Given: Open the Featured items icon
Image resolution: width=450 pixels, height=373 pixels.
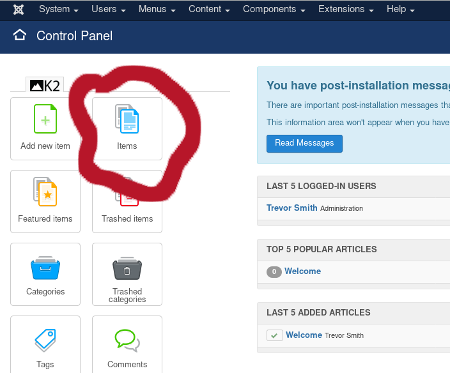Looking at the screenshot, I should coord(45,192).
